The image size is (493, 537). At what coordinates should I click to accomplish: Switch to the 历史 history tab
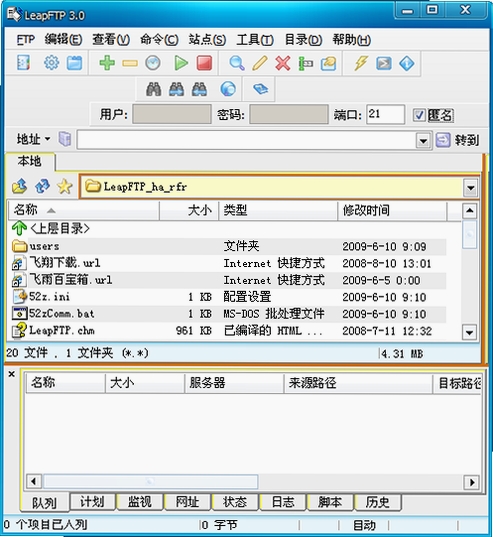[377, 502]
